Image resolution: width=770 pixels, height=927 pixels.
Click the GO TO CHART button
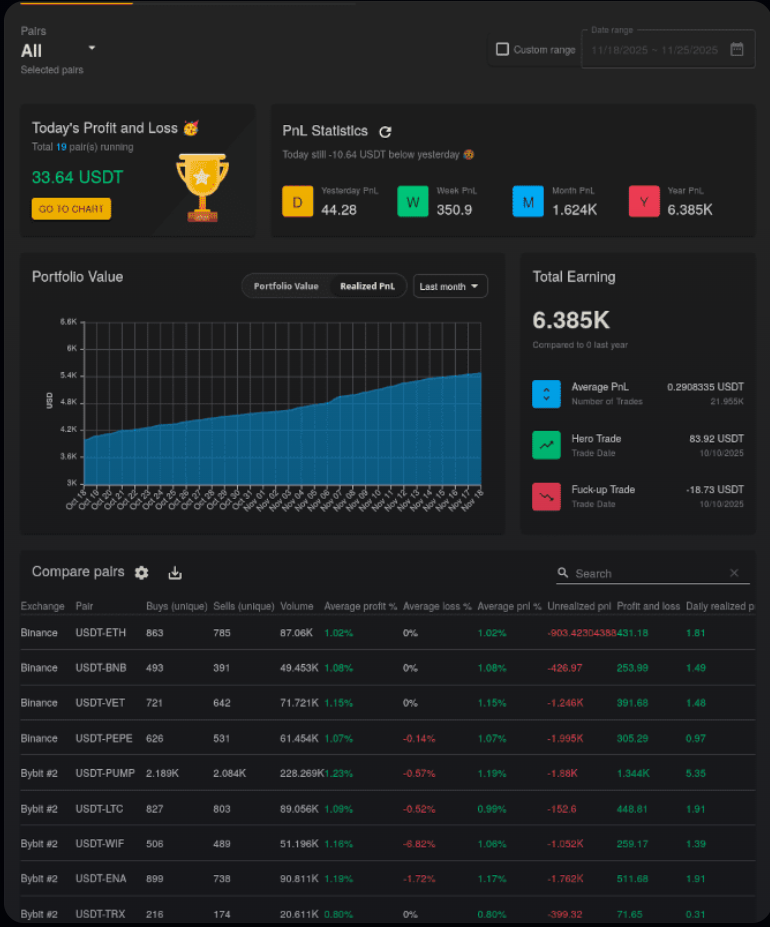click(72, 209)
